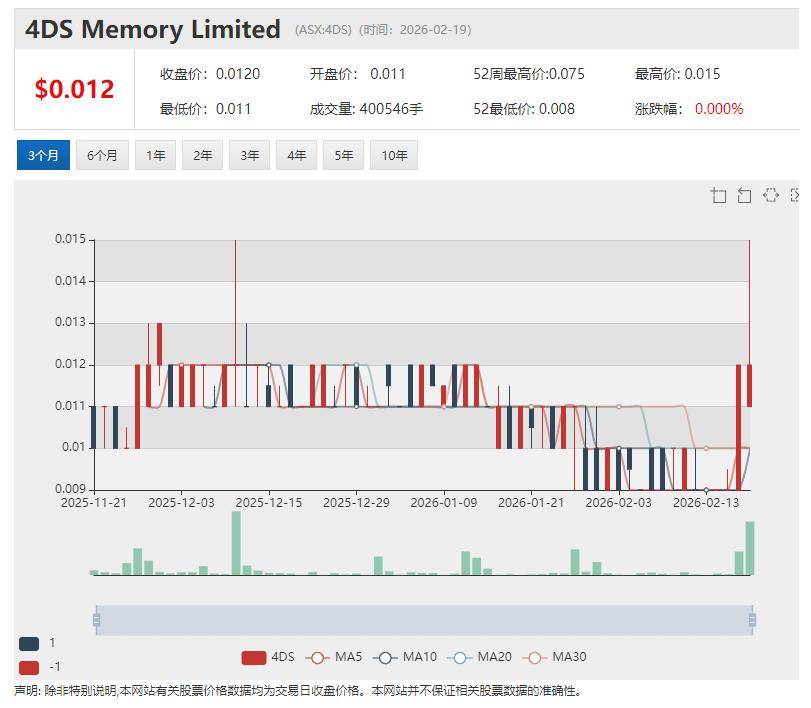
Task: Choose the 2年 time range
Action: point(202,155)
